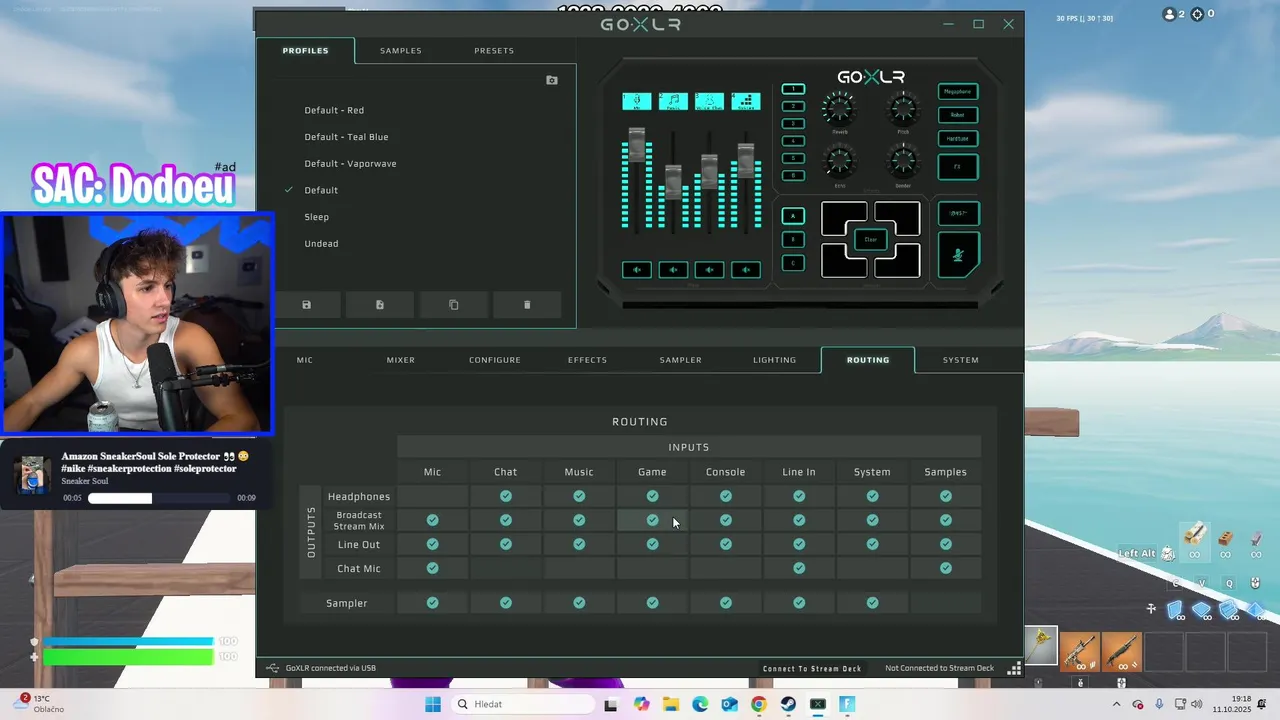
Task: Select the Default - Vaporwave profile
Action: (350, 164)
